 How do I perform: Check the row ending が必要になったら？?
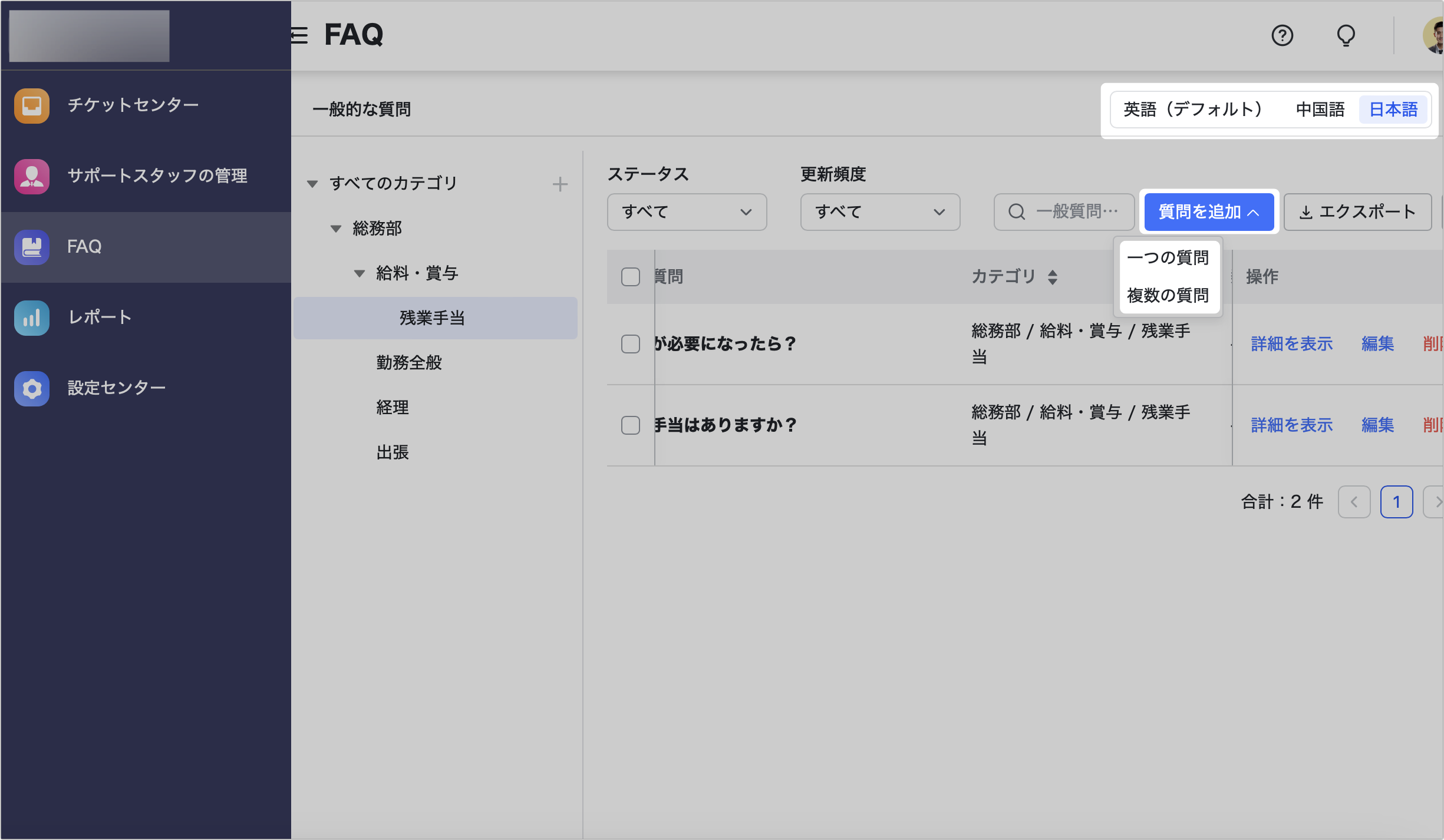[631, 344]
